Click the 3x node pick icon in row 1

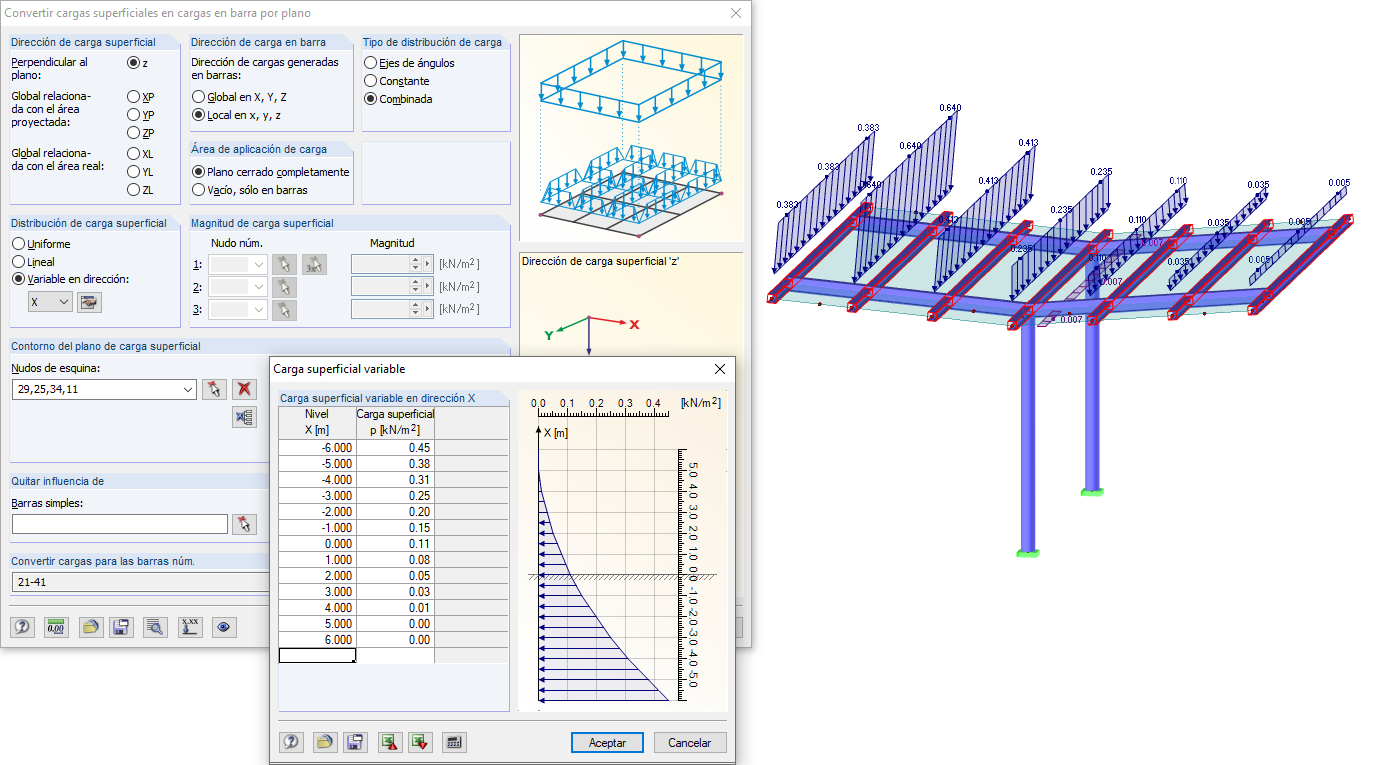[x=315, y=265]
